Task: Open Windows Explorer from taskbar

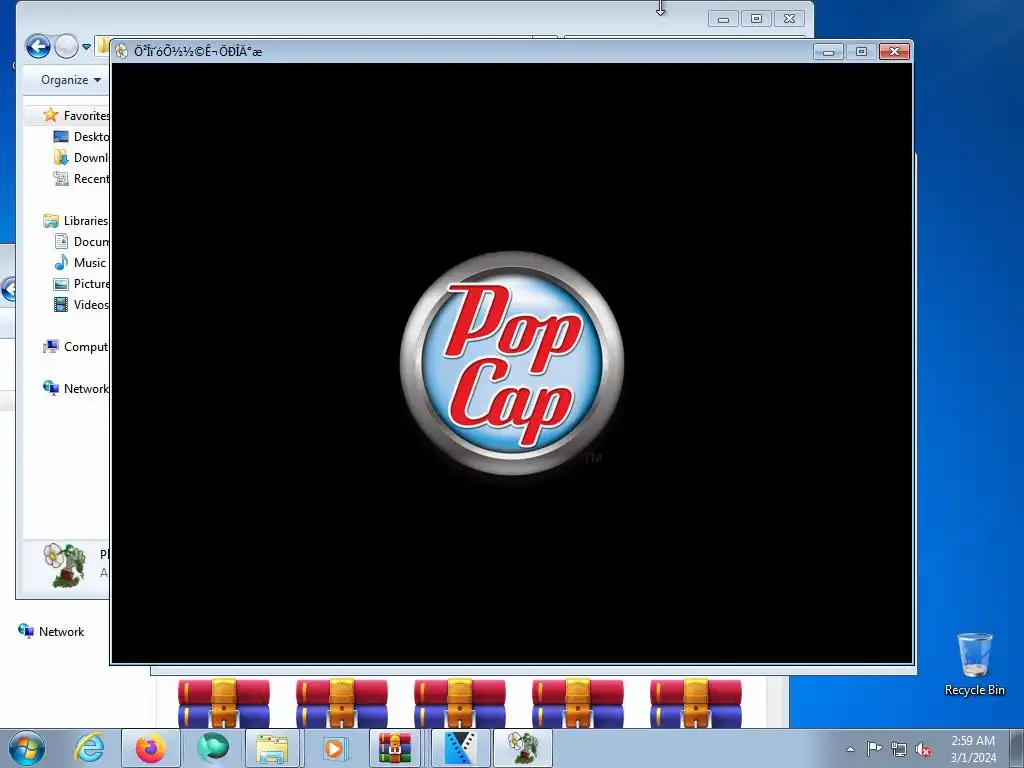Action: (272, 748)
